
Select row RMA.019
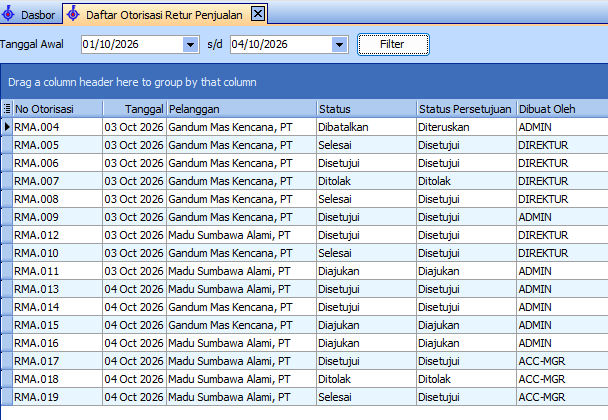click(x=305, y=397)
